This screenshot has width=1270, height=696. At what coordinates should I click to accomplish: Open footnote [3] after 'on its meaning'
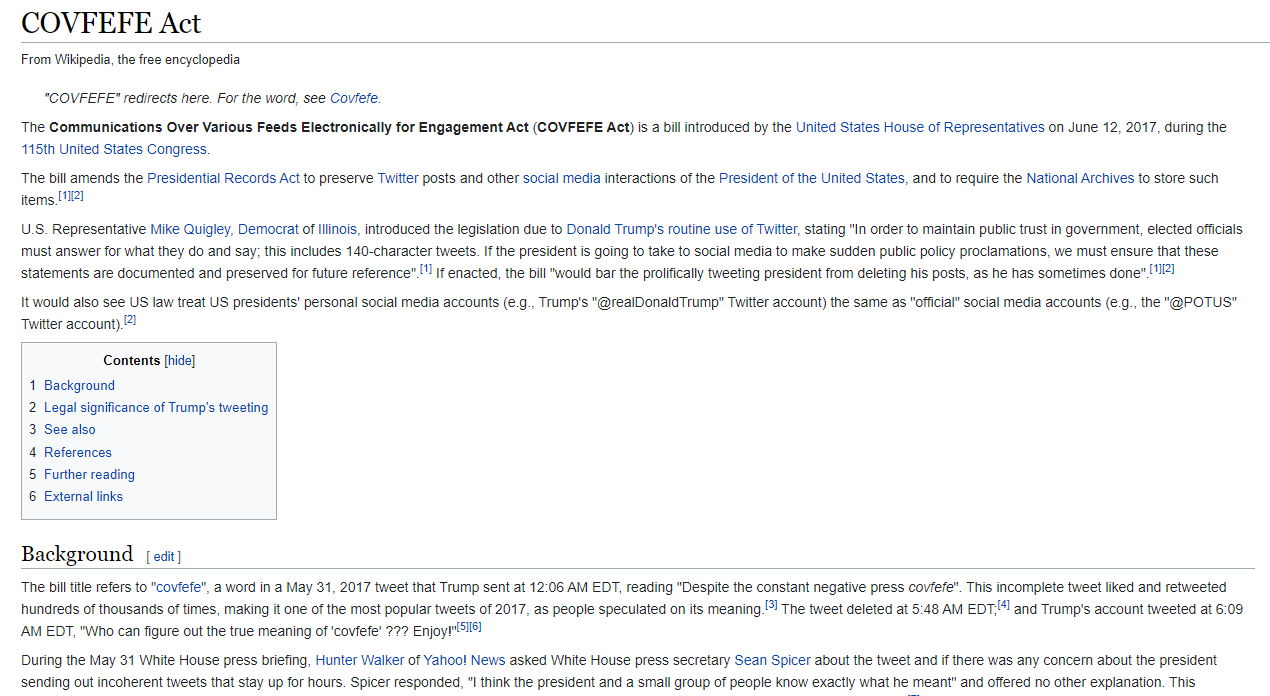(771, 604)
